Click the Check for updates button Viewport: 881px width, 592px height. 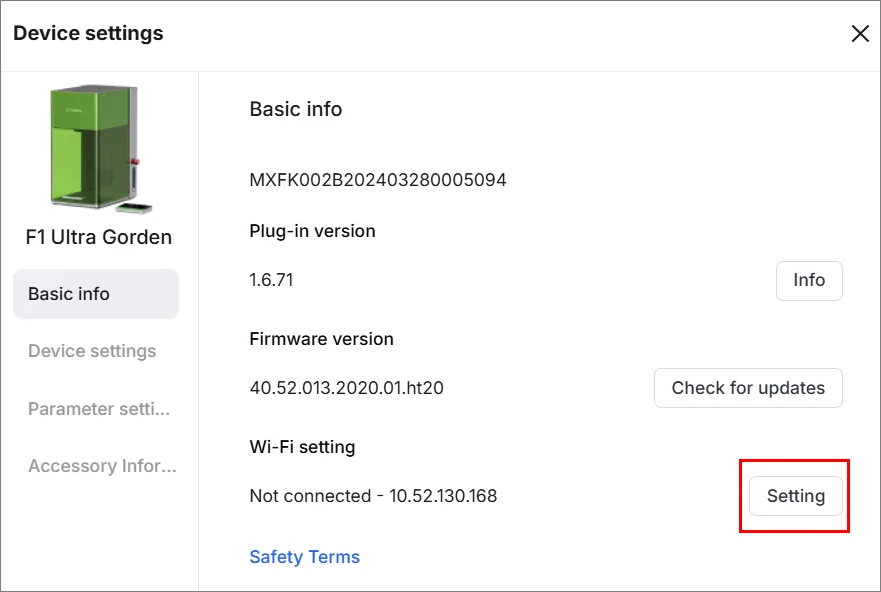[x=748, y=388]
